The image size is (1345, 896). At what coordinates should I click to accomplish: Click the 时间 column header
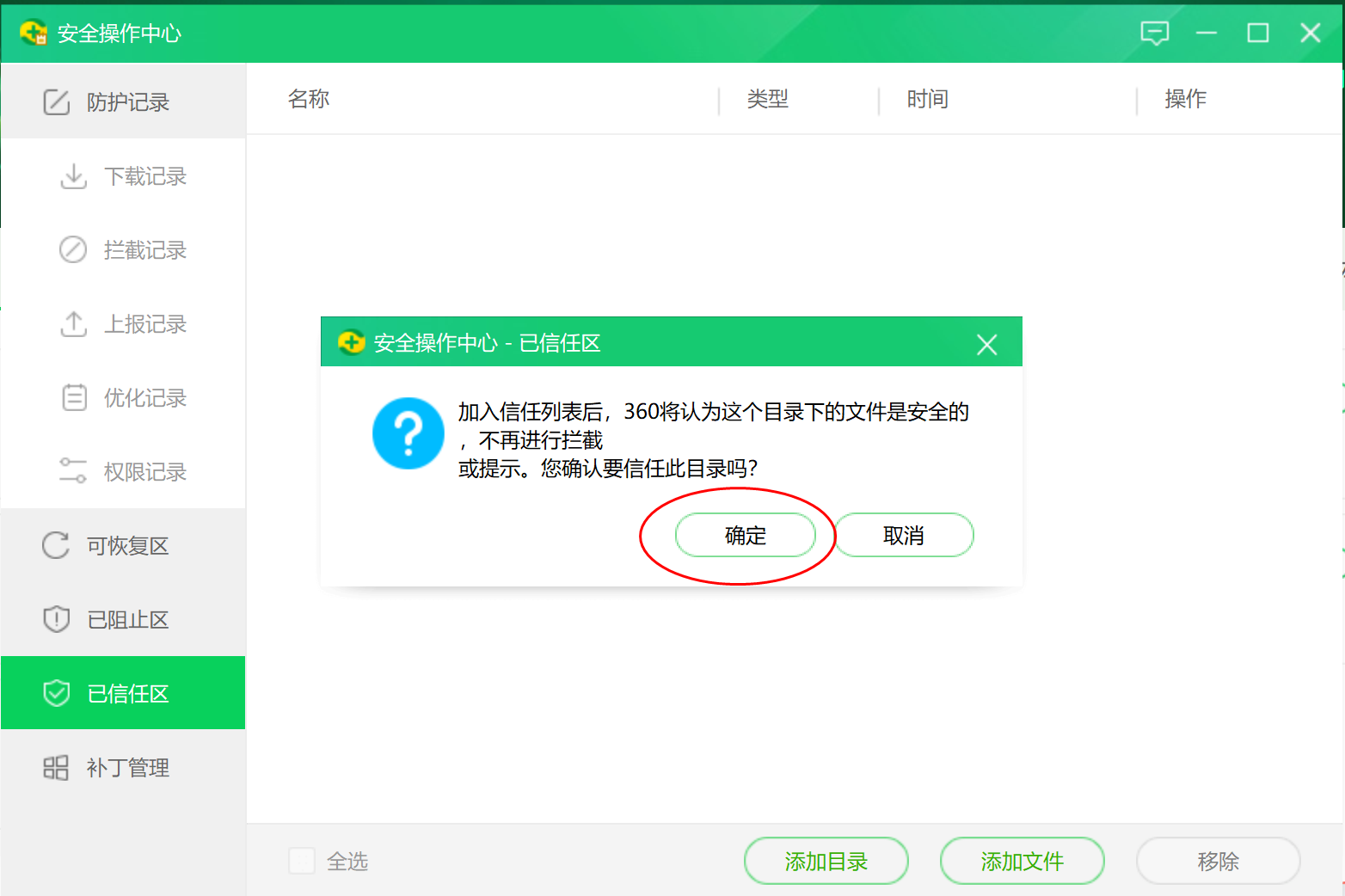pyautogui.click(x=928, y=99)
